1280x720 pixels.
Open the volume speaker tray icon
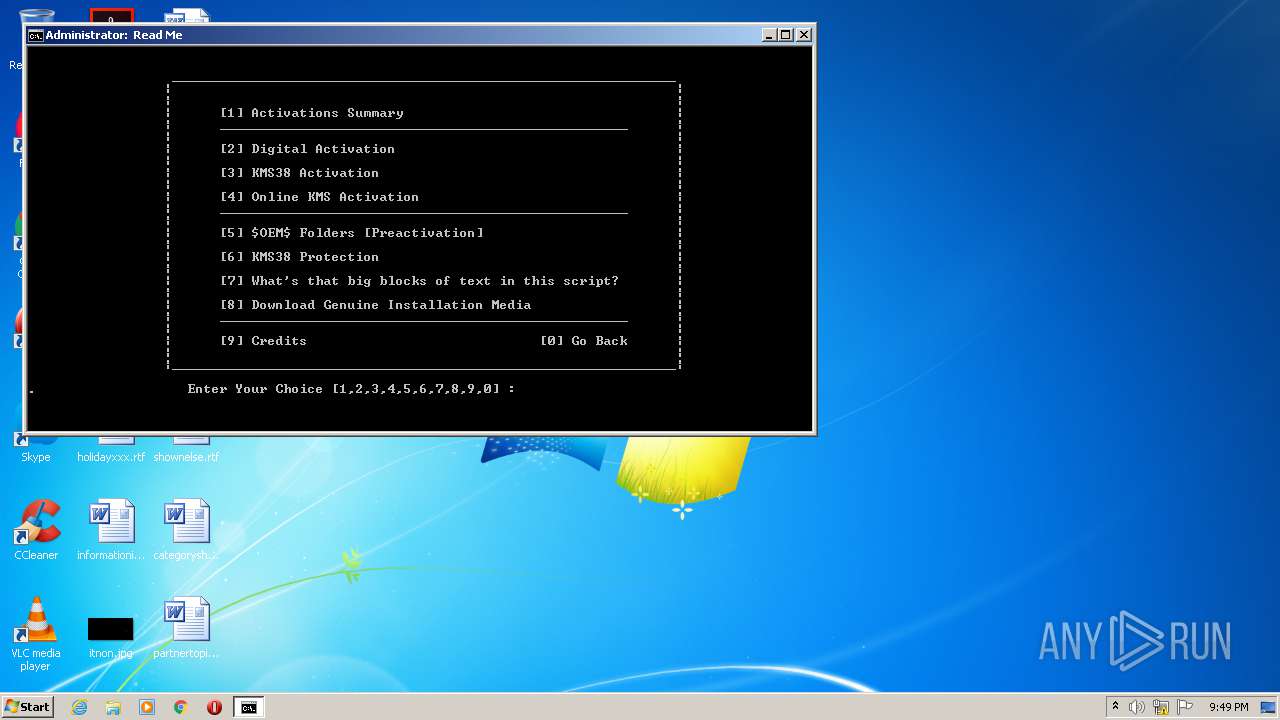pyautogui.click(x=1137, y=707)
